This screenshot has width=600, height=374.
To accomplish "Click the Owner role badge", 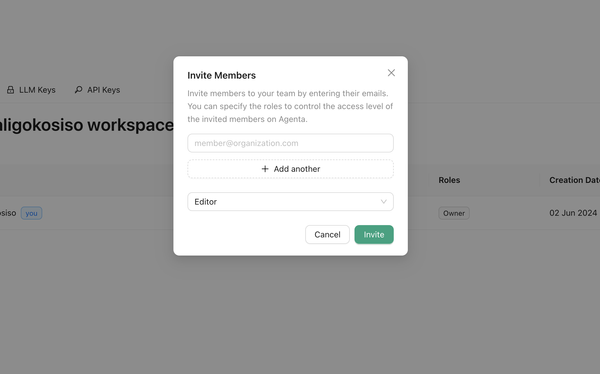I will pyautogui.click(x=454, y=213).
